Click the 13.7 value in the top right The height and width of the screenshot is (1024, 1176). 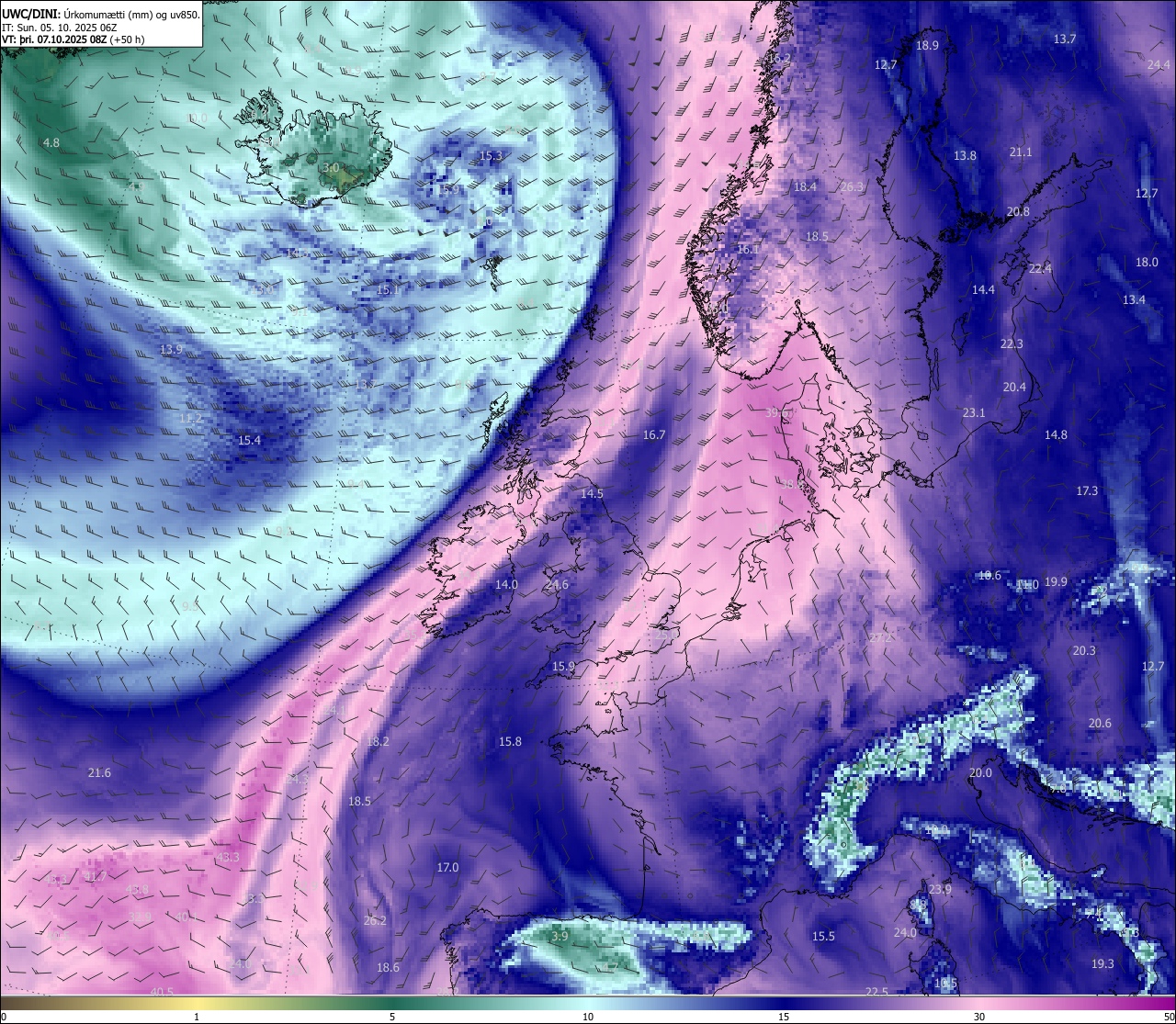pos(1065,39)
